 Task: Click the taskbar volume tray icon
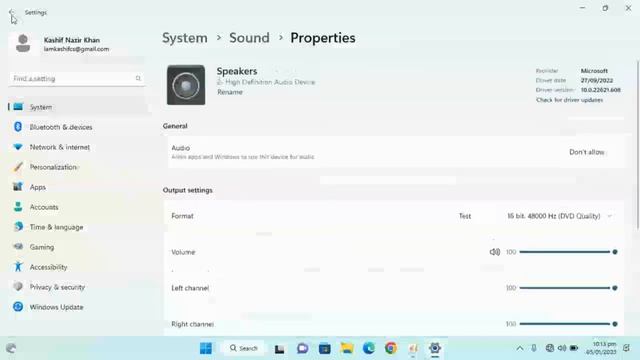(562, 348)
